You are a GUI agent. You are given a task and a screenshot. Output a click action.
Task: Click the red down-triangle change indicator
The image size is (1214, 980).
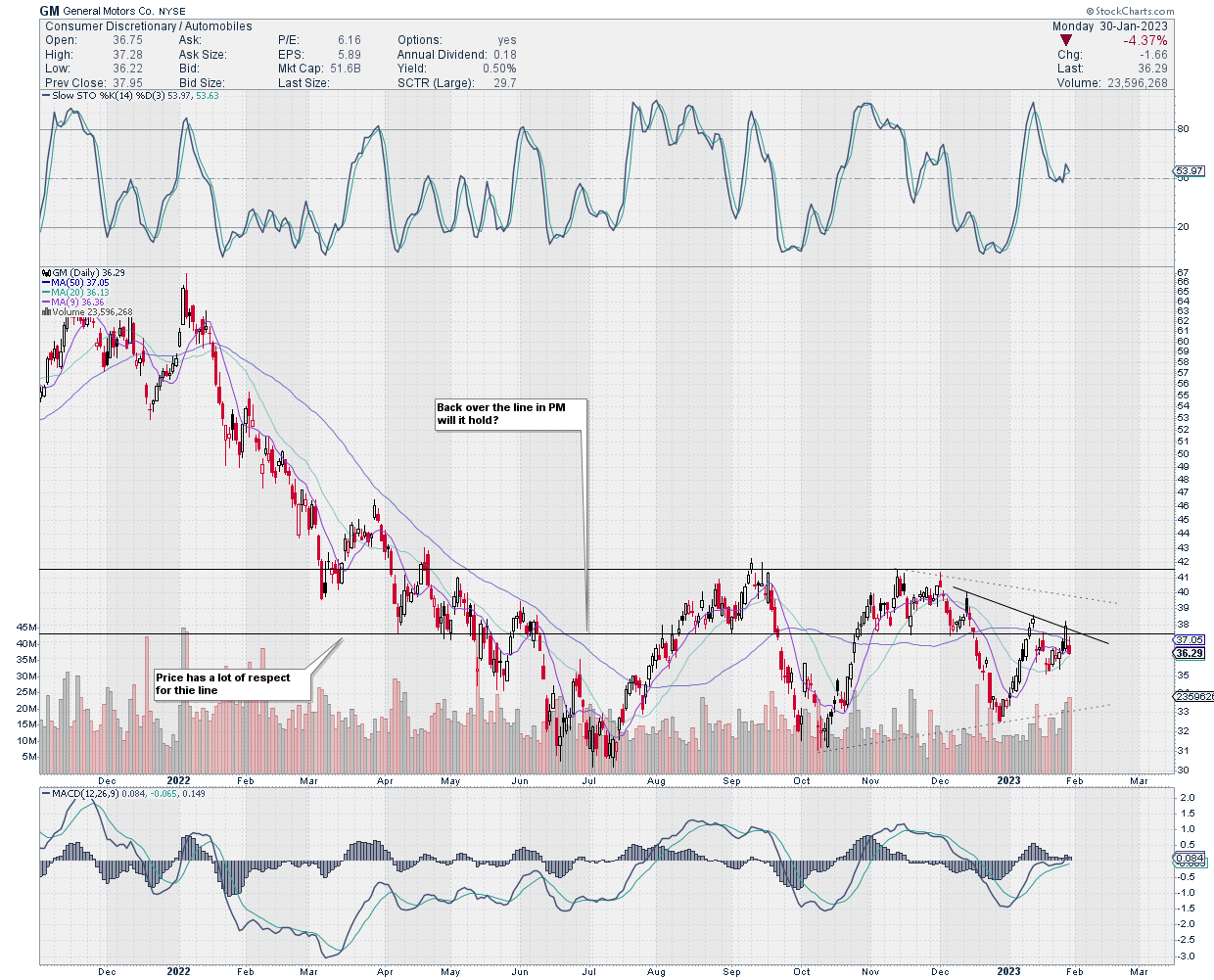pos(1066,41)
